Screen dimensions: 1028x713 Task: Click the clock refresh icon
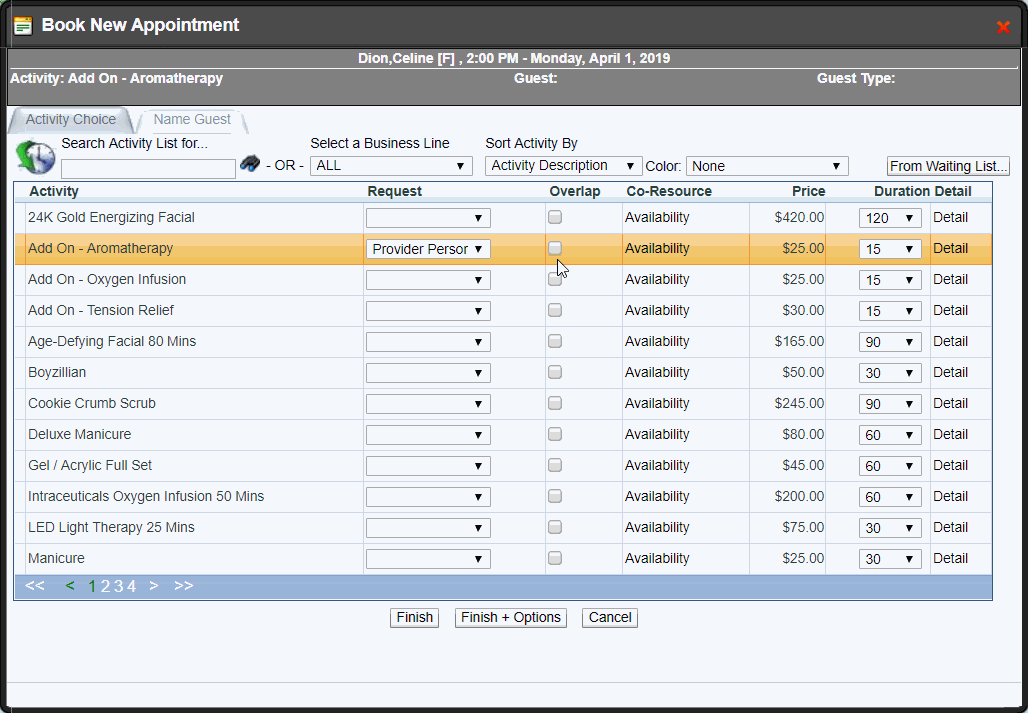coord(36,157)
